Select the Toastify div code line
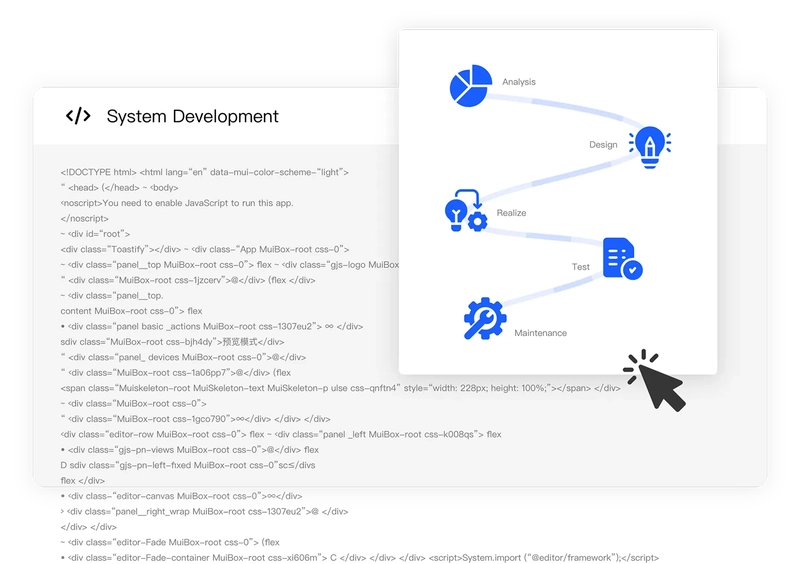The image size is (800, 564). [204, 249]
